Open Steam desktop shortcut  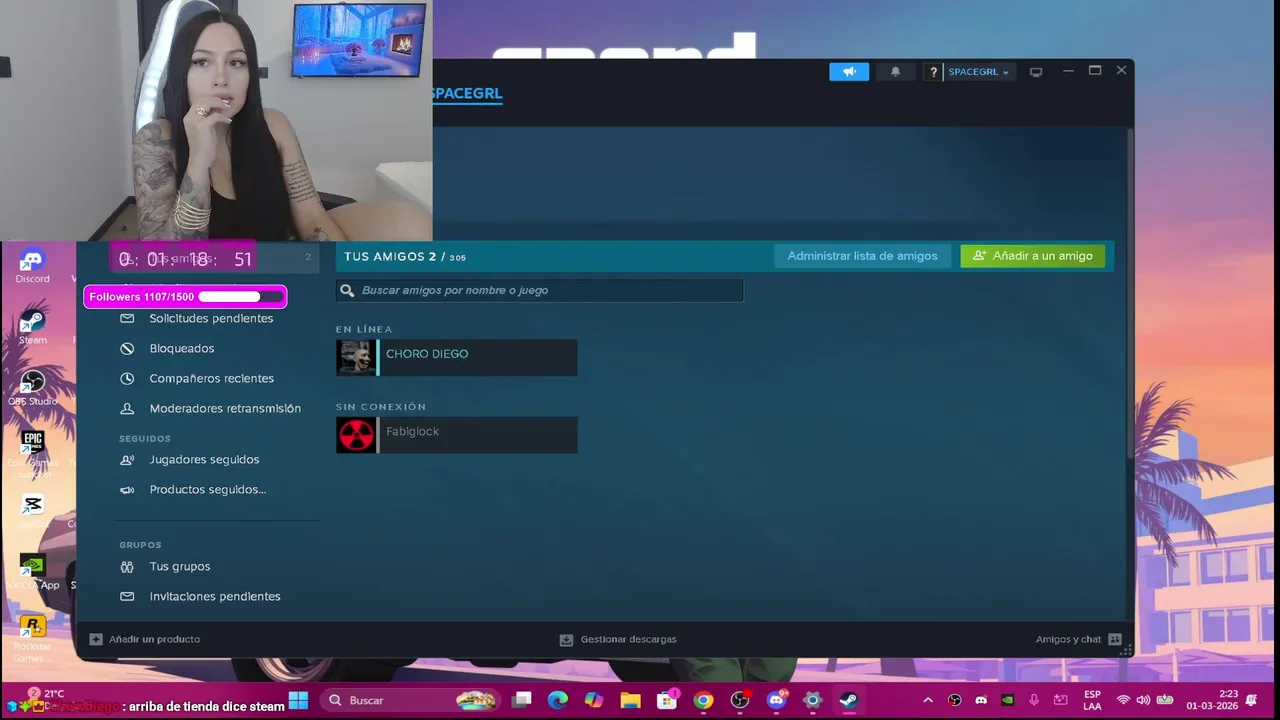[32, 327]
